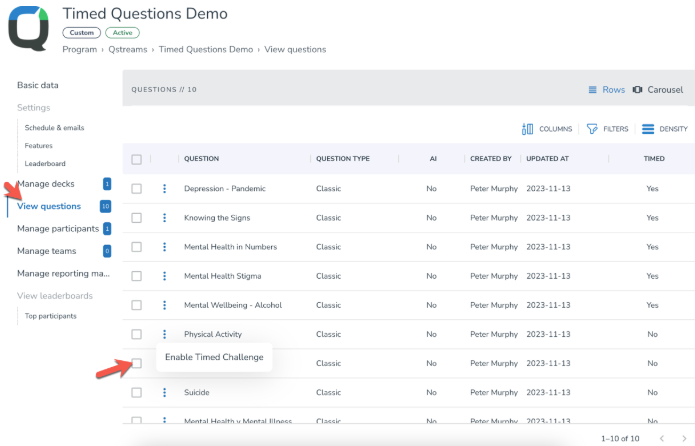Check the Mental Health Stigma row
This screenshot has width=695, height=446.
point(137,276)
